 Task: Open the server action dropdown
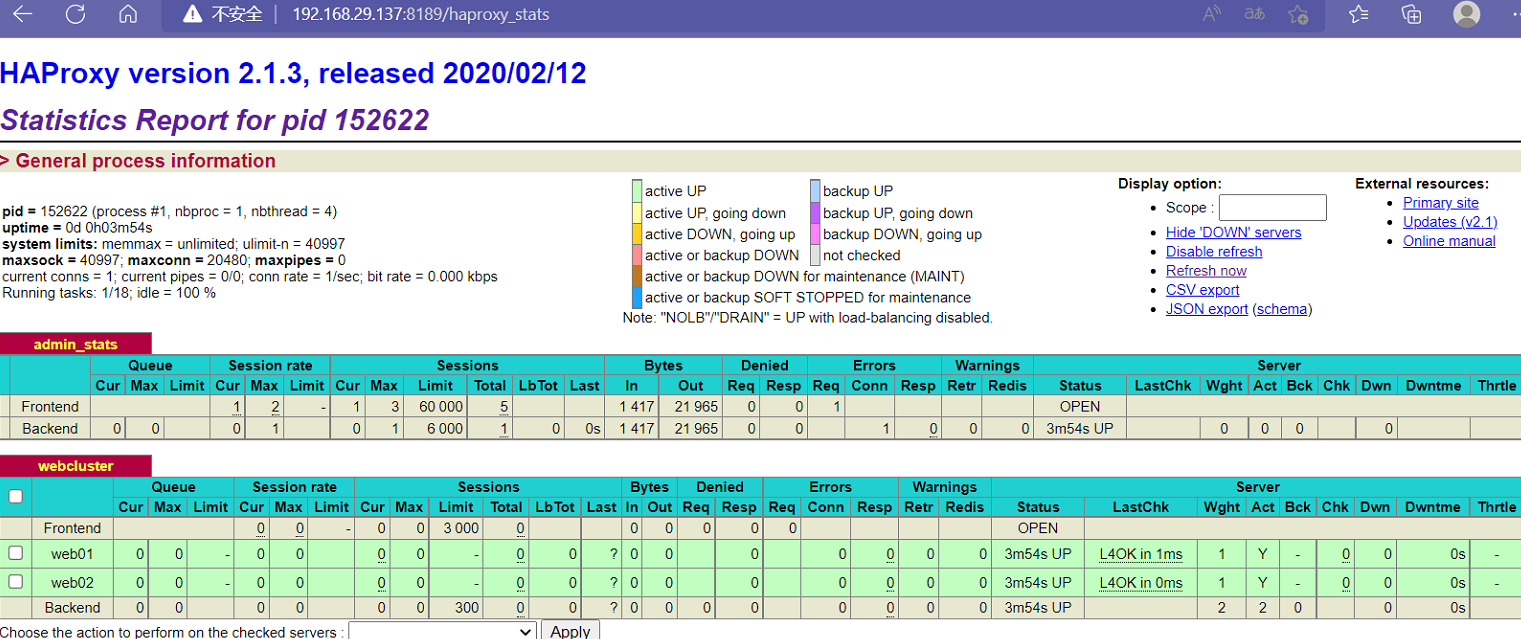(443, 631)
